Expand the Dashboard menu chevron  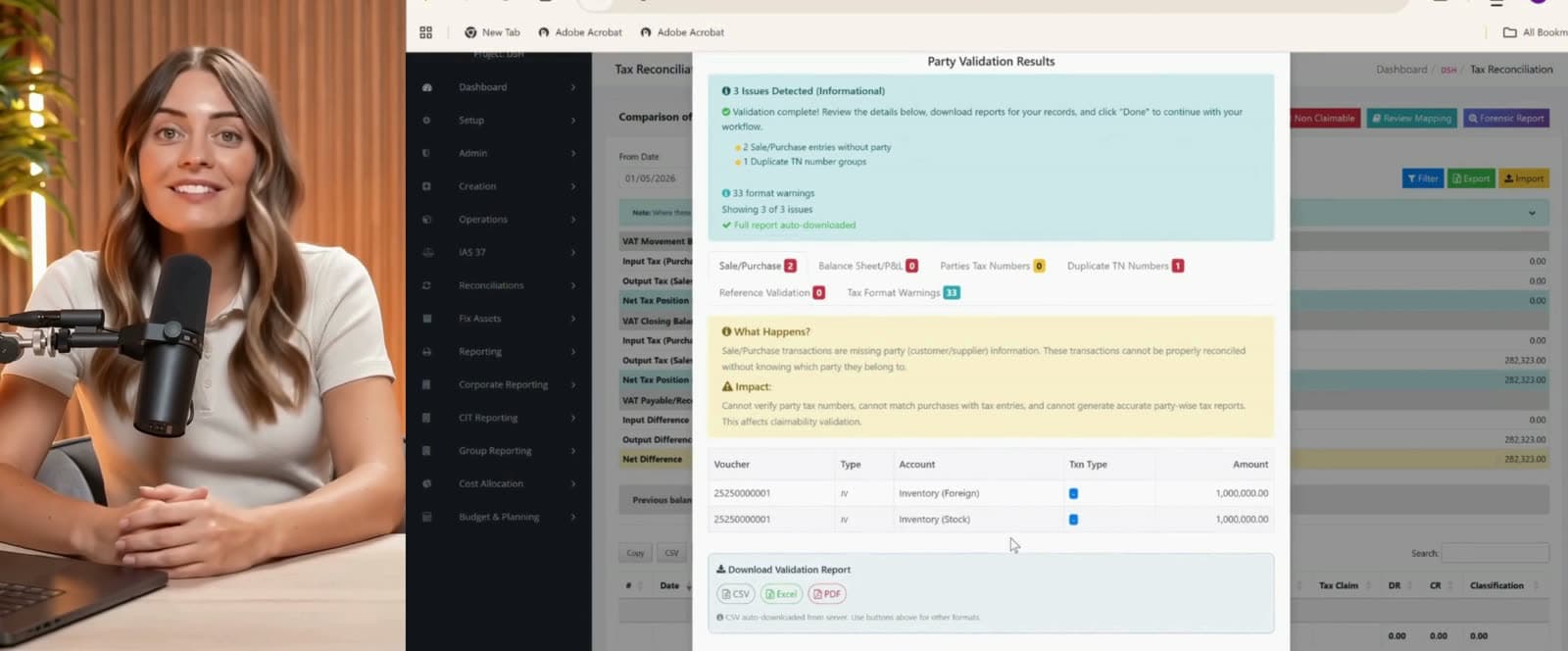(x=573, y=87)
